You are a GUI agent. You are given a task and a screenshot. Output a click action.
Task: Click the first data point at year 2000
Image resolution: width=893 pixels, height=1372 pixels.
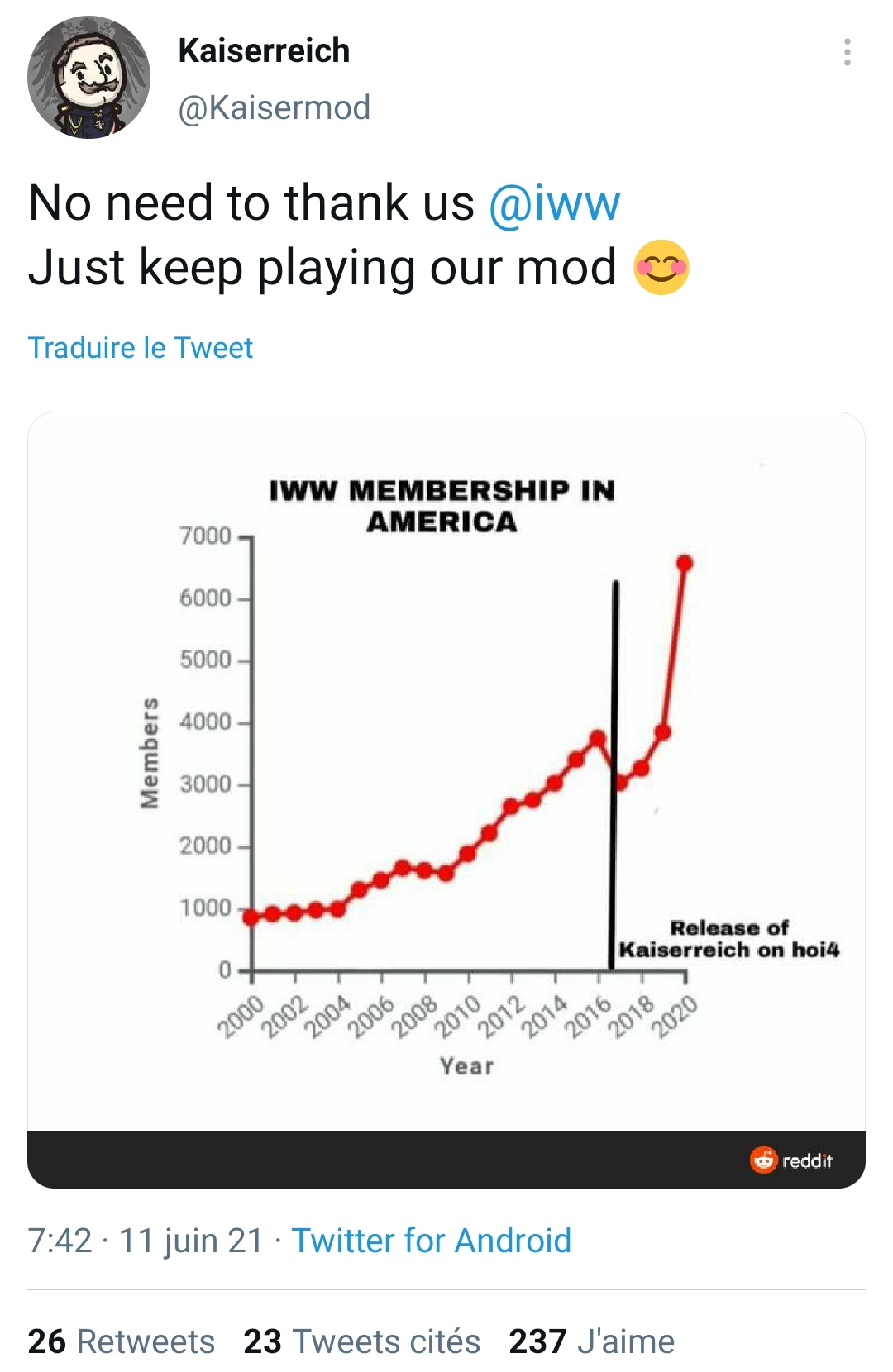251,916
